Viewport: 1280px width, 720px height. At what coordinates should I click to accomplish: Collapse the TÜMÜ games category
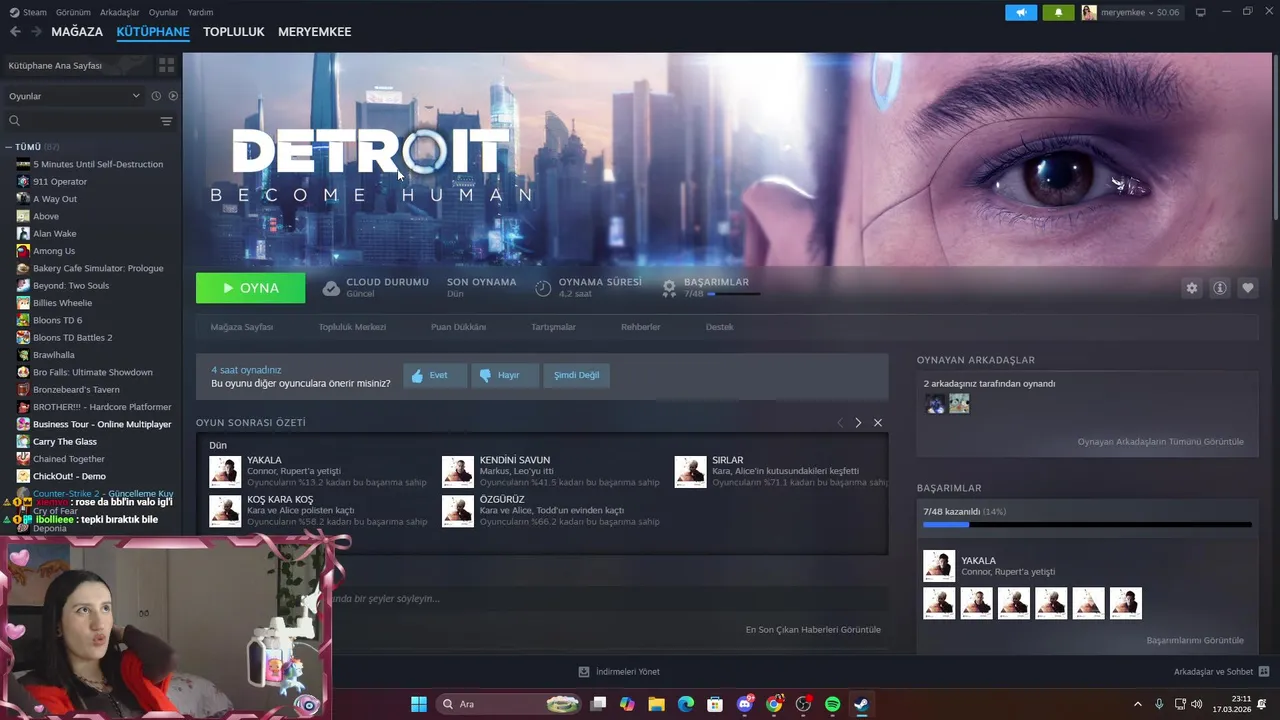(8, 147)
